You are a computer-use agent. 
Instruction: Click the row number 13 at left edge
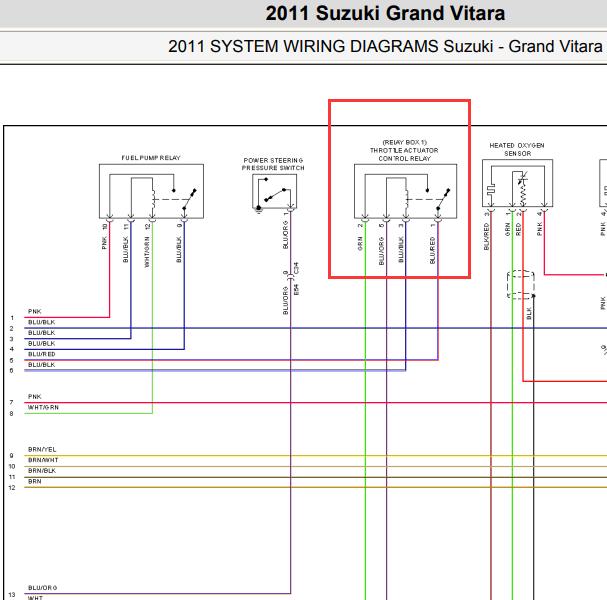tap(12, 595)
